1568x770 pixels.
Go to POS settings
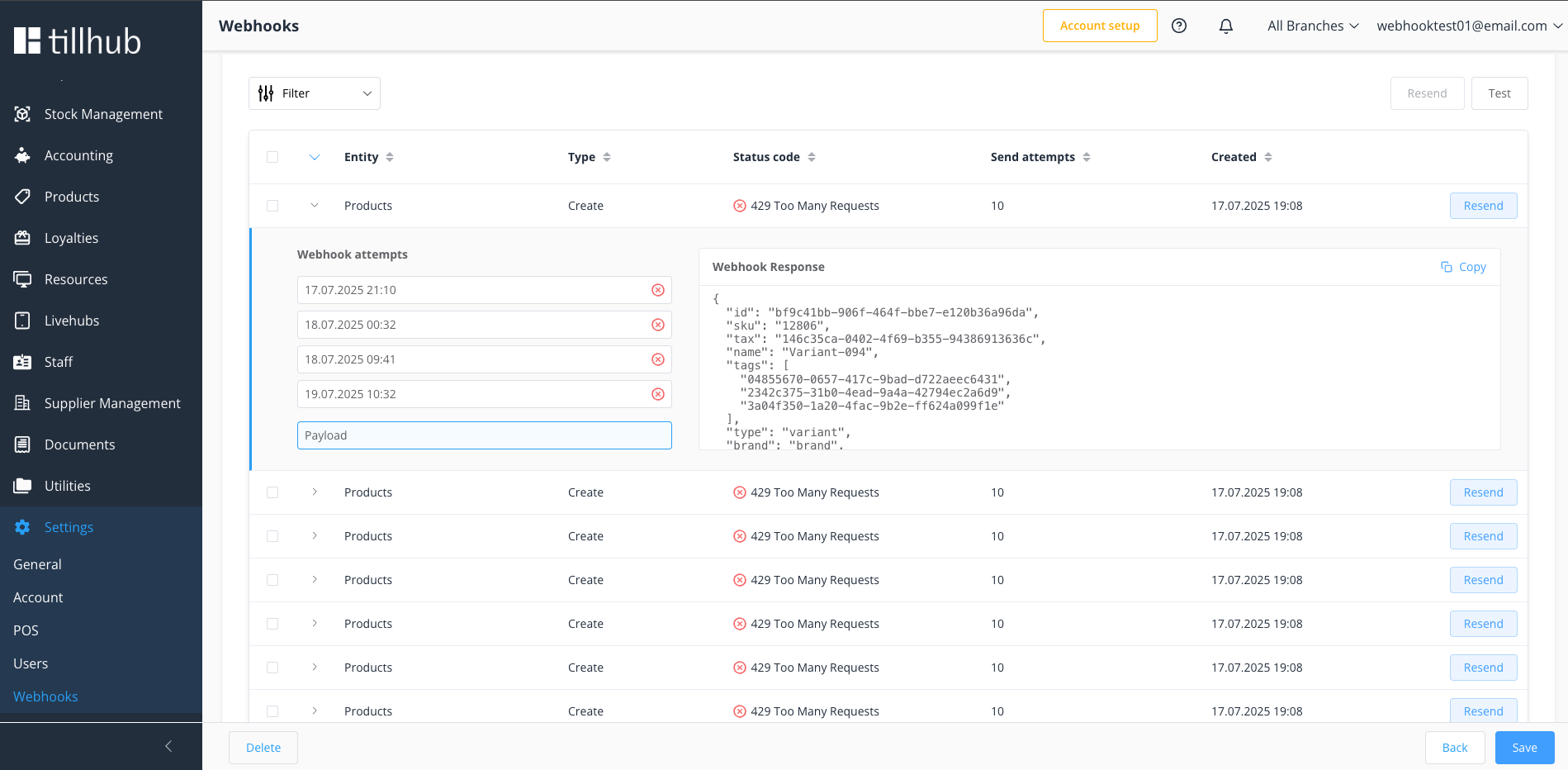(26, 630)
